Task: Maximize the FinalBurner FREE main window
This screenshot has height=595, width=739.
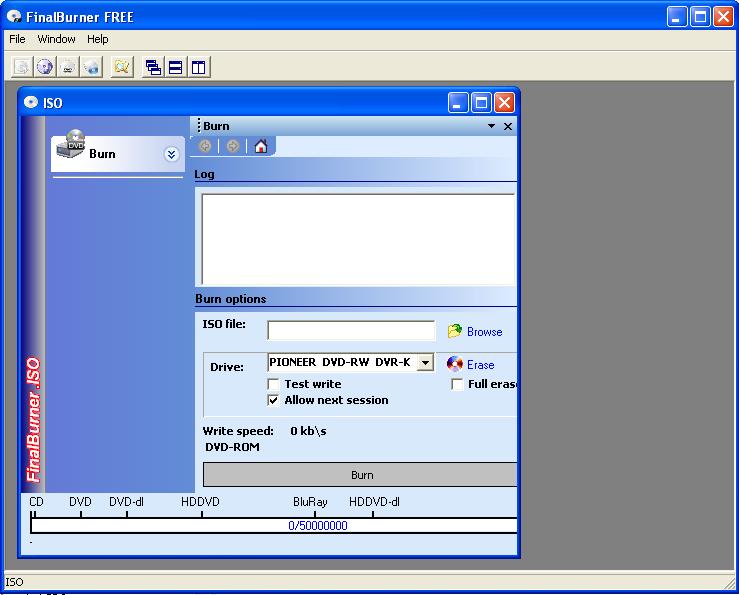Action: tap(700, 17)
